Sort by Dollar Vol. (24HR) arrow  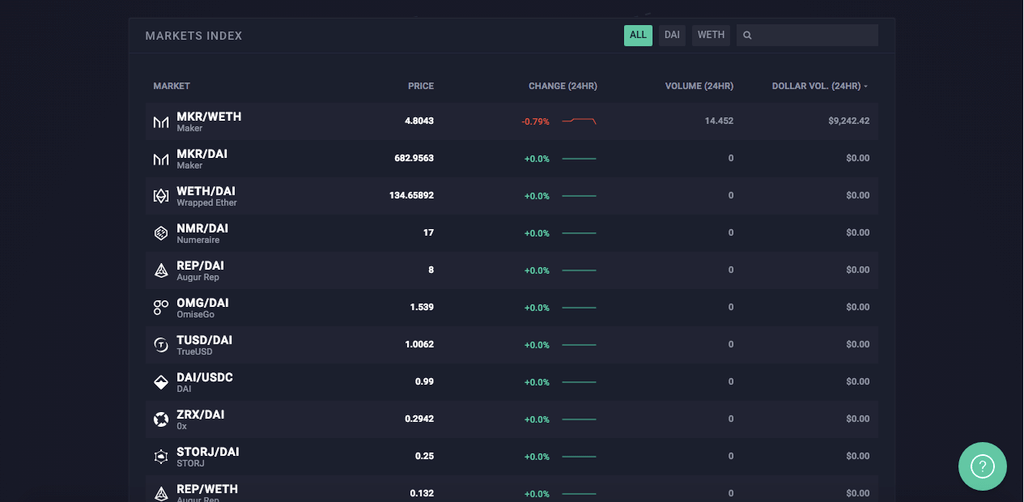[x=866, y=86]
